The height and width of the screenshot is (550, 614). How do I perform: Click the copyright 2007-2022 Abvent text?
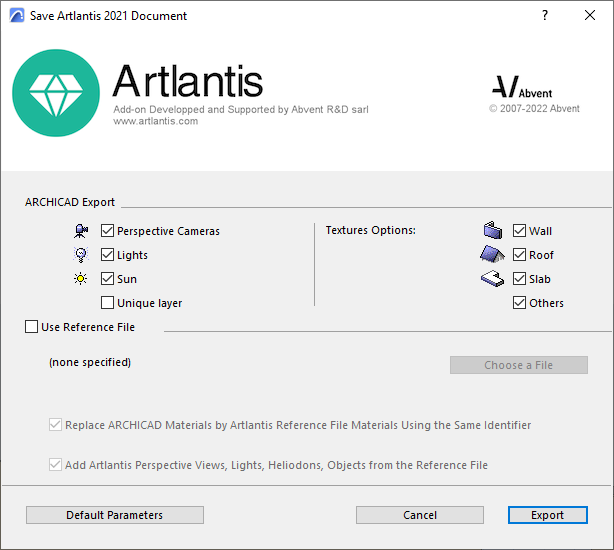(534, 108)
